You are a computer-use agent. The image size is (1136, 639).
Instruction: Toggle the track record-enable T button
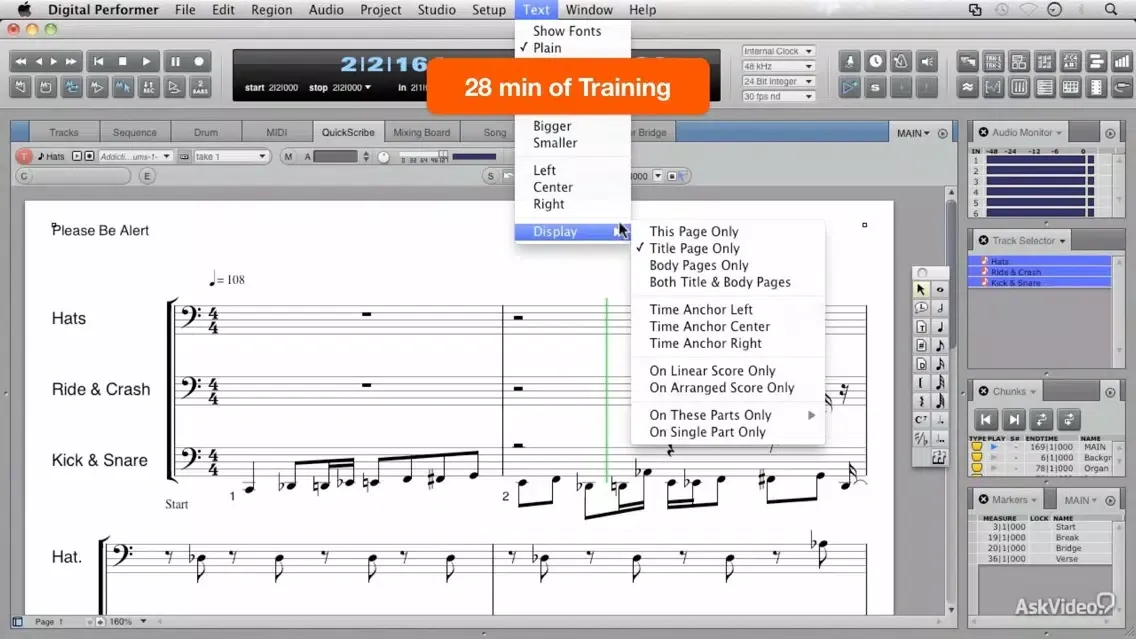coord(24,156)
